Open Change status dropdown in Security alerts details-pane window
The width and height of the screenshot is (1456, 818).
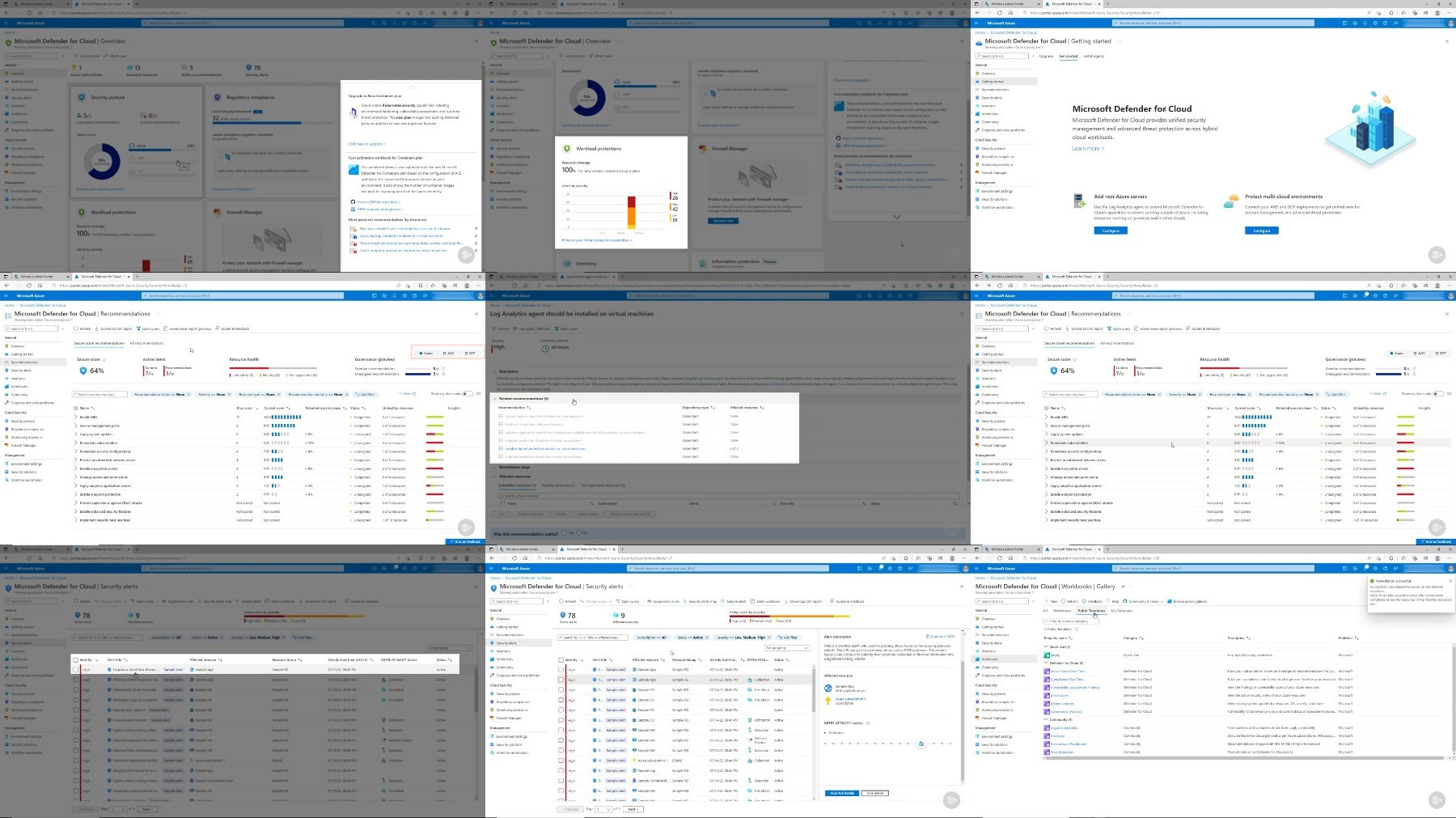(596, 601)
